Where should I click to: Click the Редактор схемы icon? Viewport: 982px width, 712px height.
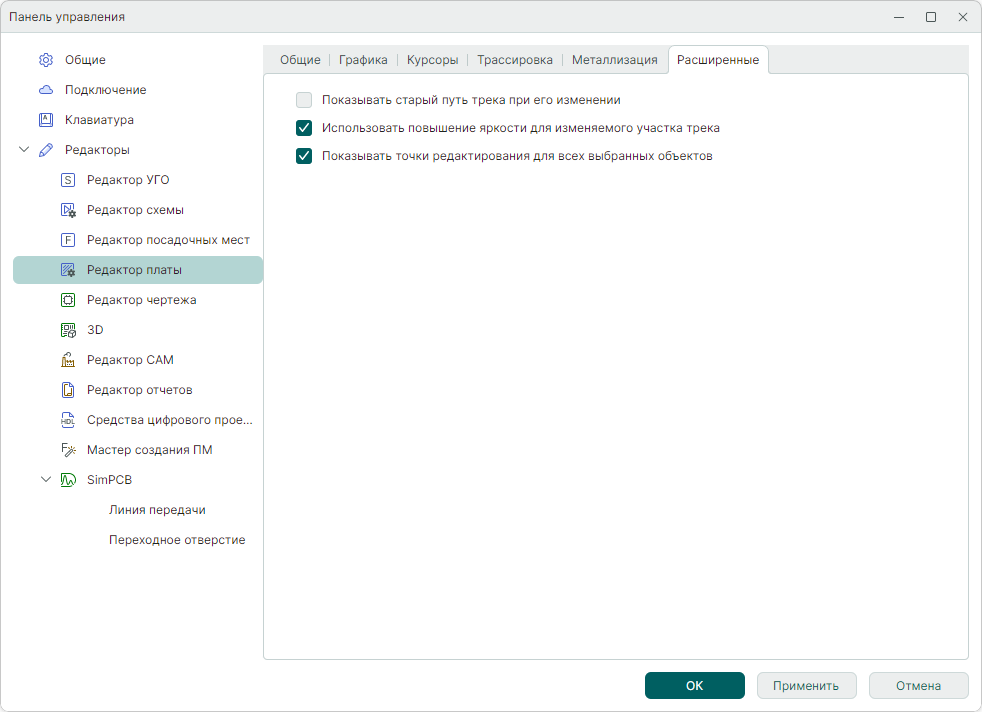point(68,210)
